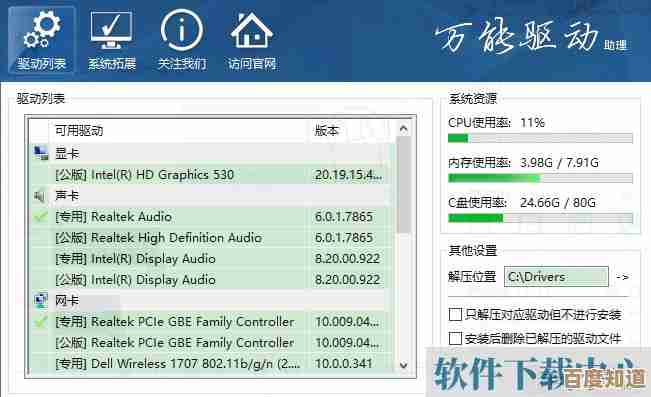
Task: Open the 系统拓展 monitor icon tab
Action: point(112,41)
